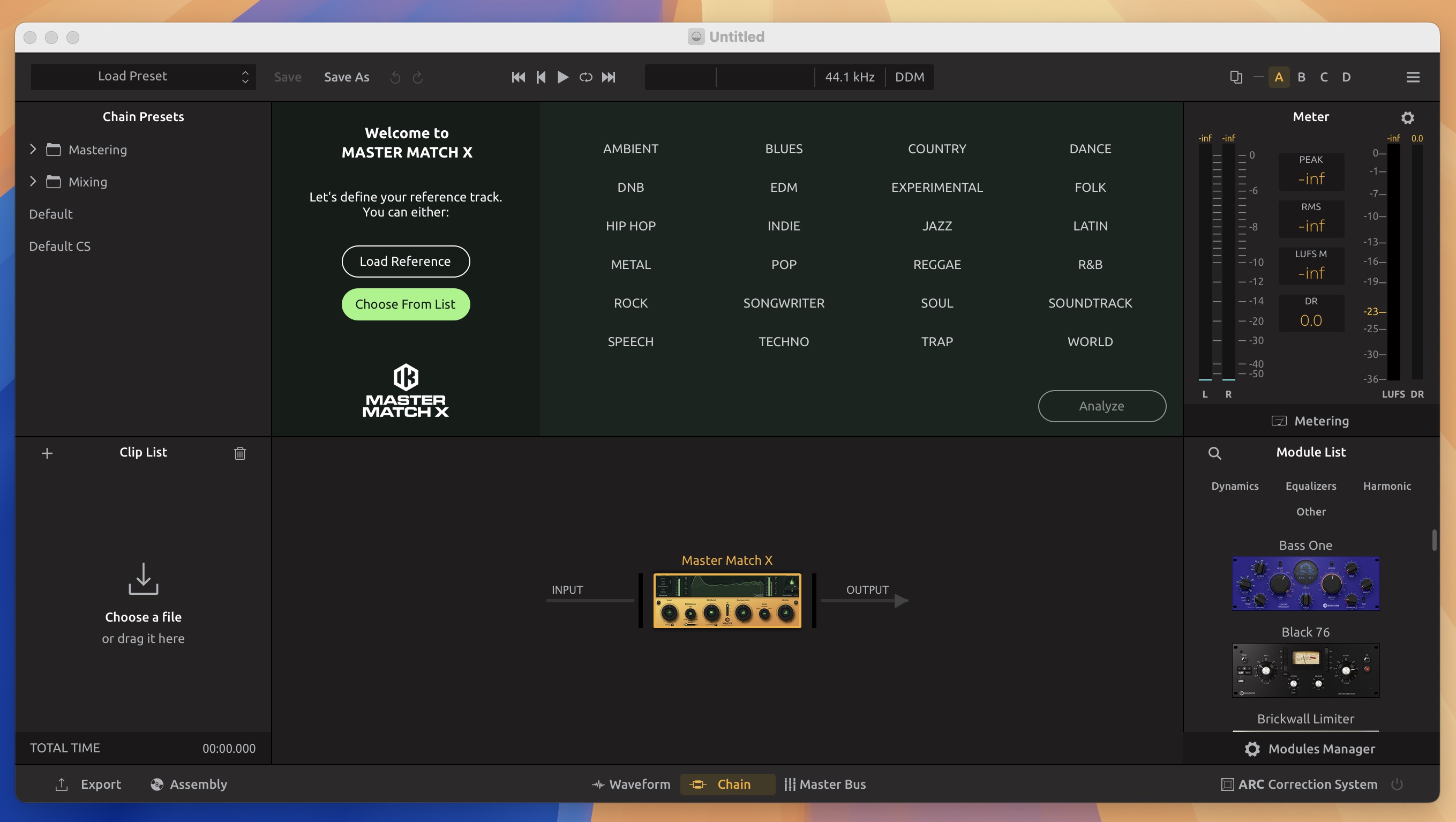Open Meter settings gear
1456x822 pixels.
coord(1407,117)
